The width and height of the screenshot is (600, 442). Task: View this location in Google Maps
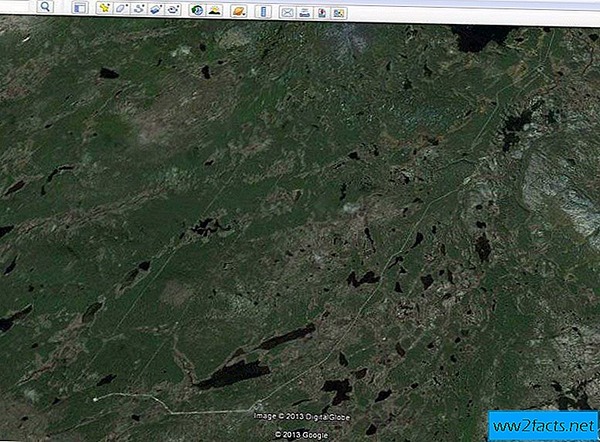(x=339, y=14)
